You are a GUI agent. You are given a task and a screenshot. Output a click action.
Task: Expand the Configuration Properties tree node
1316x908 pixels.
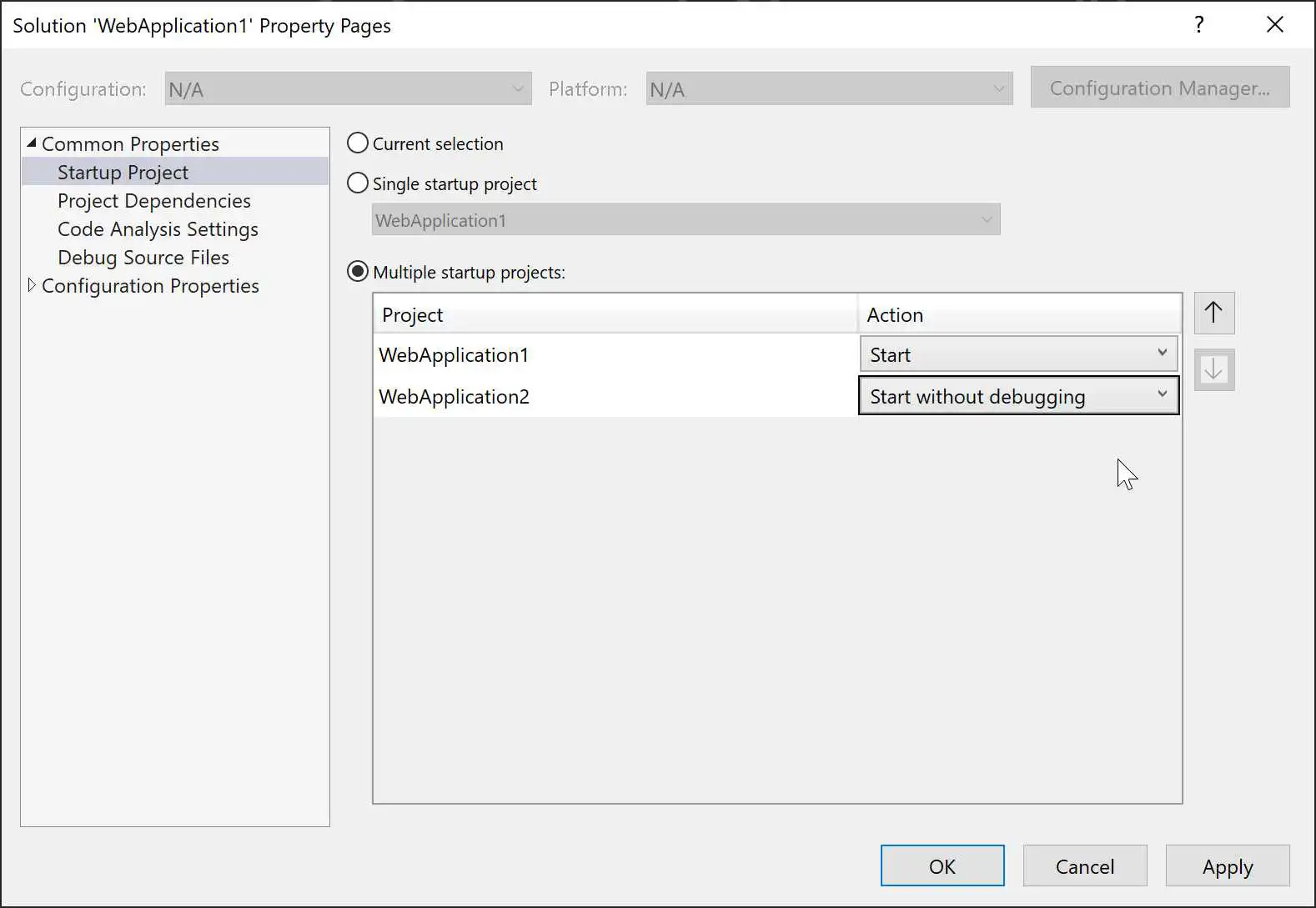(x=32, y=285)
